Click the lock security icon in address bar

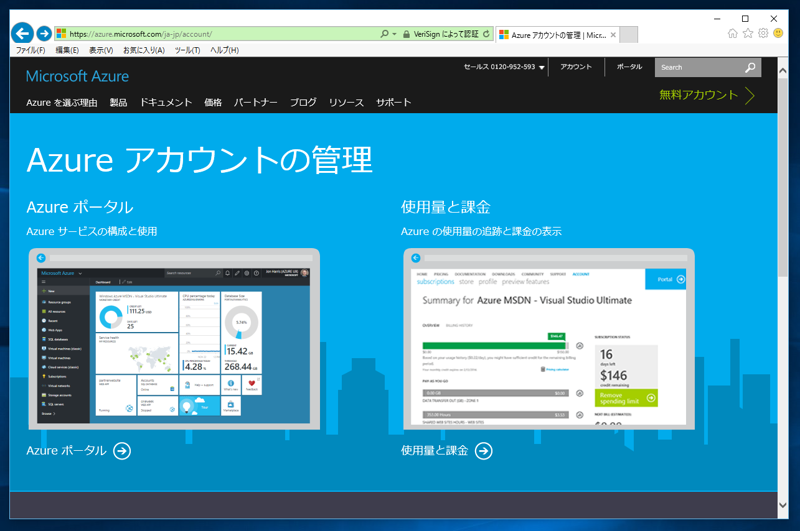point(406,34)
